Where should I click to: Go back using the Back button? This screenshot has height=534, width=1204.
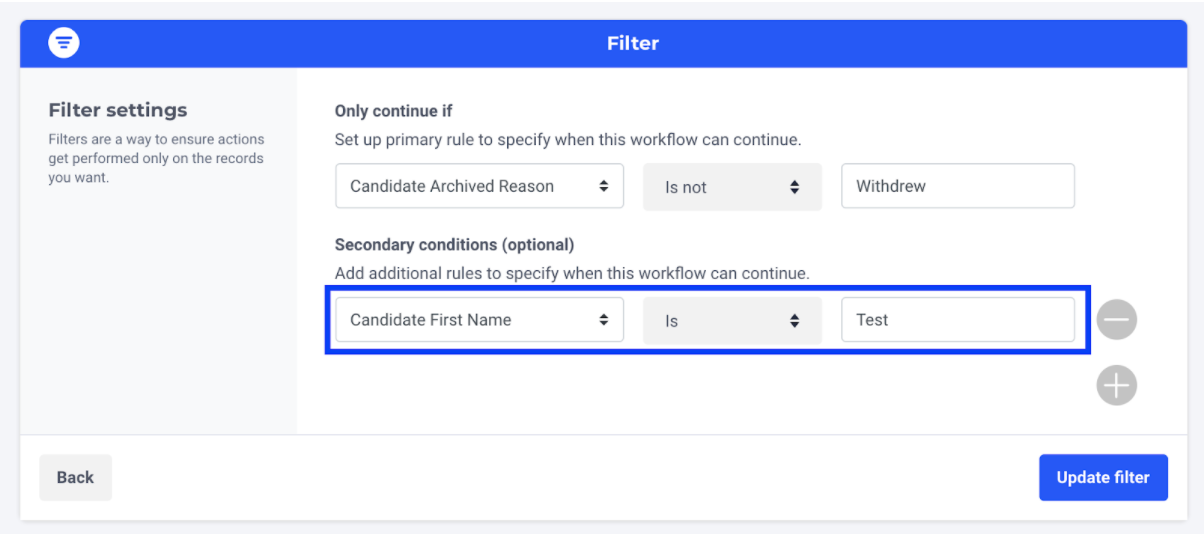tap(75, 477)
